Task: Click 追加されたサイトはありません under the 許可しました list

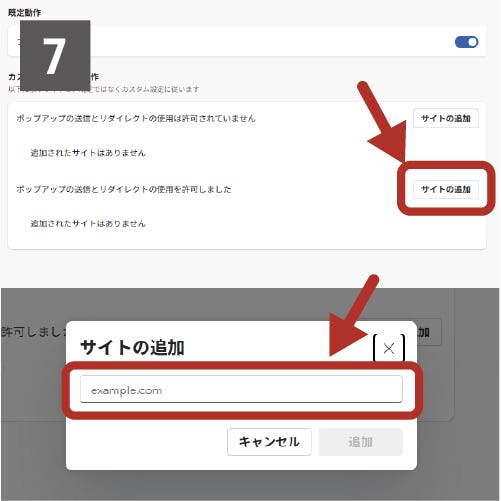Action: 88,223
